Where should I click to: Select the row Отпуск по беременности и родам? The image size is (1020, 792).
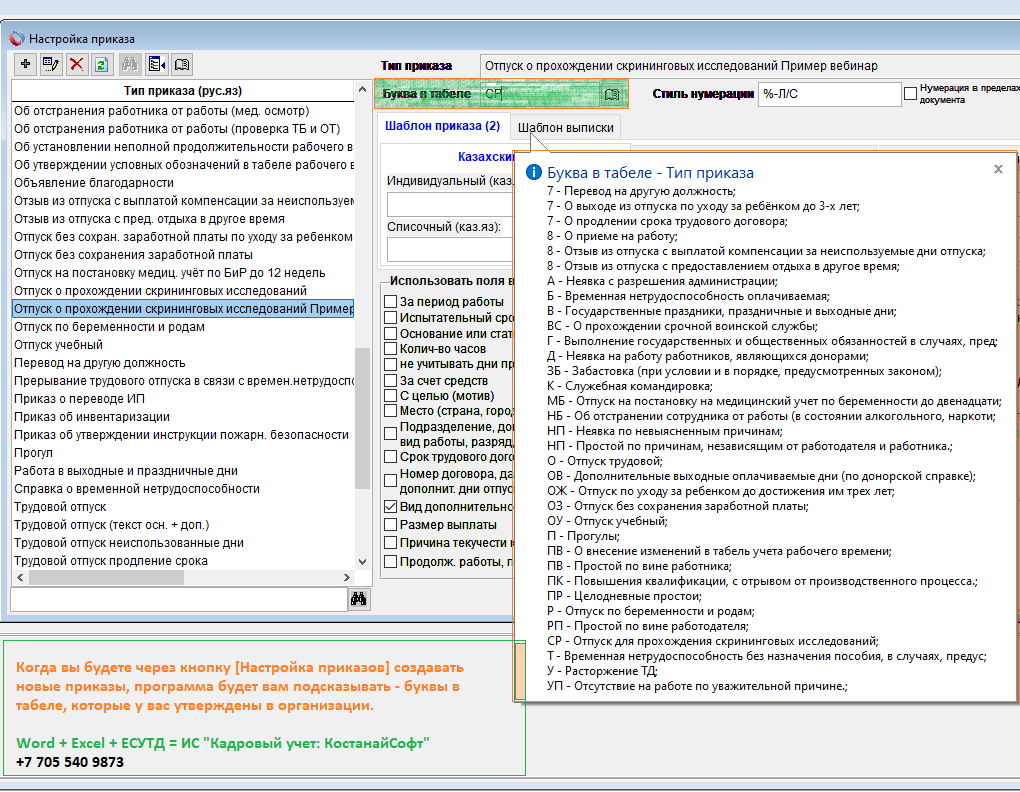[183, 327]
